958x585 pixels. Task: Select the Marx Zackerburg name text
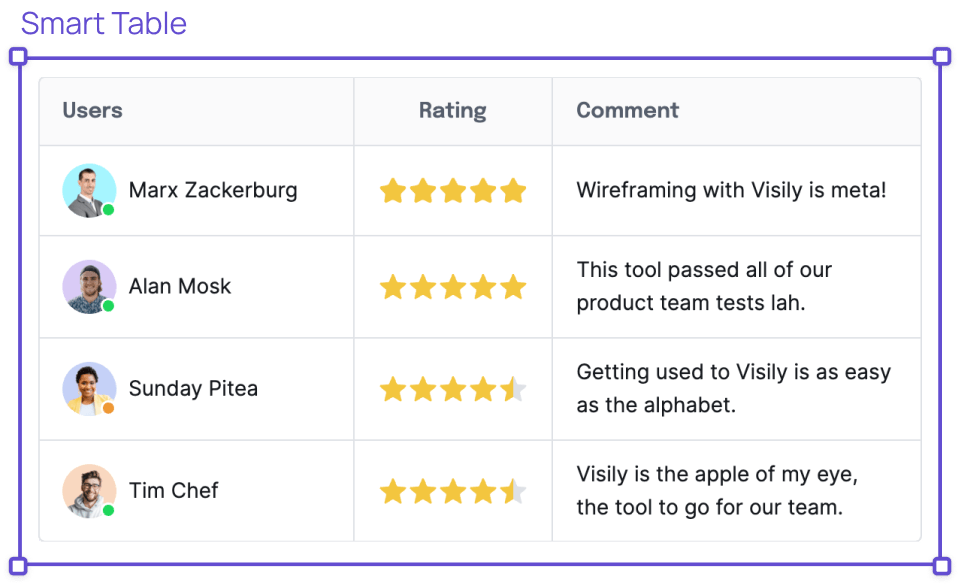[213, 190]
